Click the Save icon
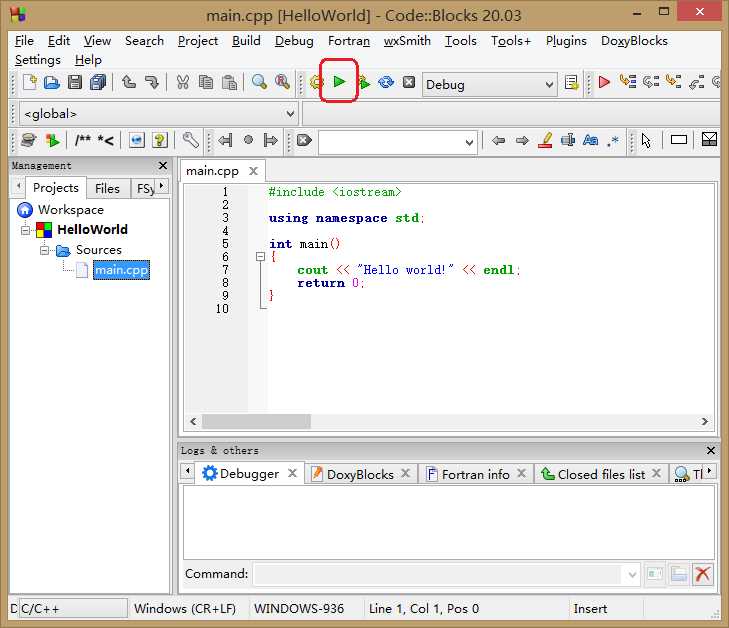 tap(75, 83)
